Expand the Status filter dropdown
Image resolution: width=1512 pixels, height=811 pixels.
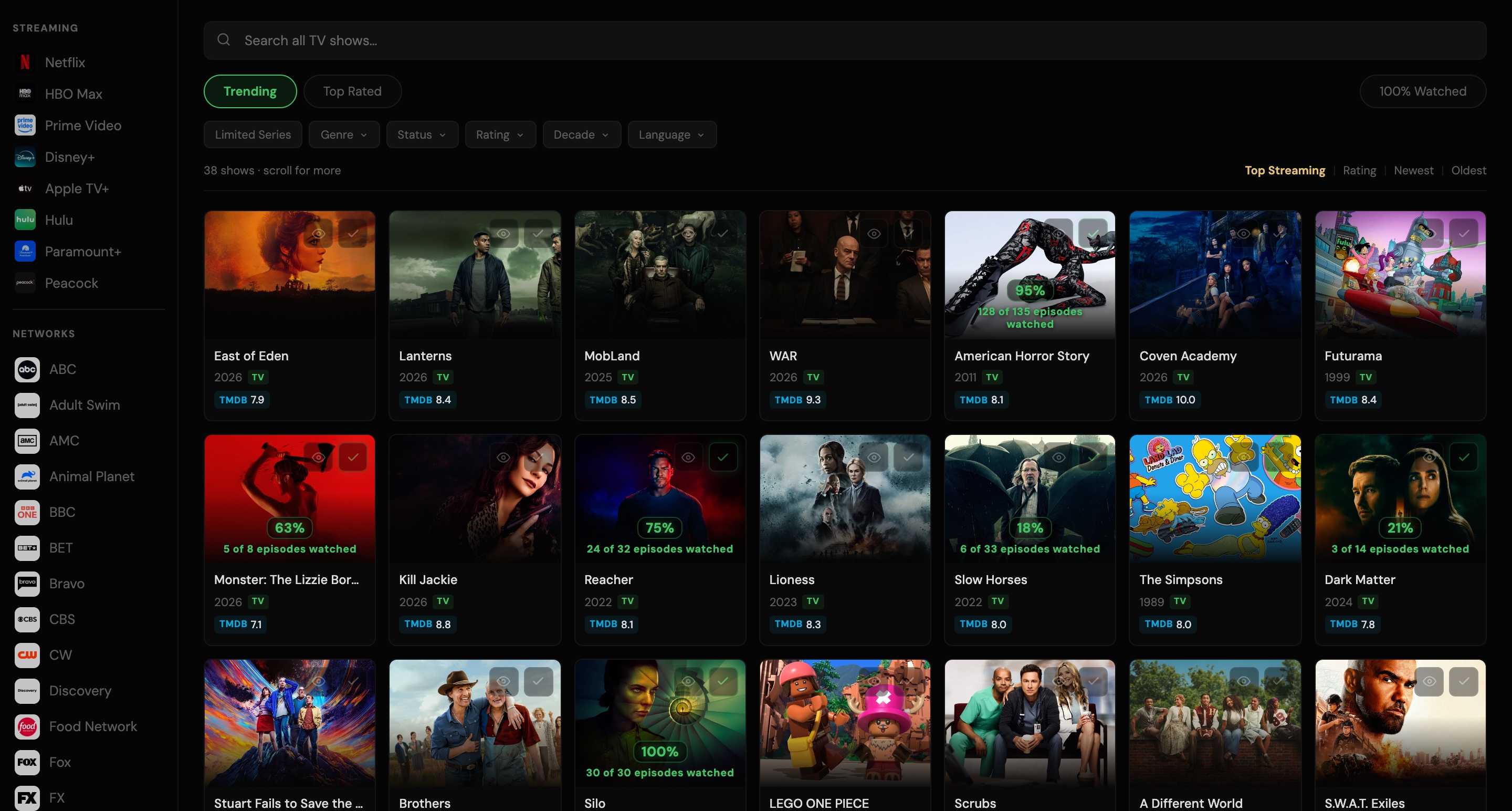(422, 134)
